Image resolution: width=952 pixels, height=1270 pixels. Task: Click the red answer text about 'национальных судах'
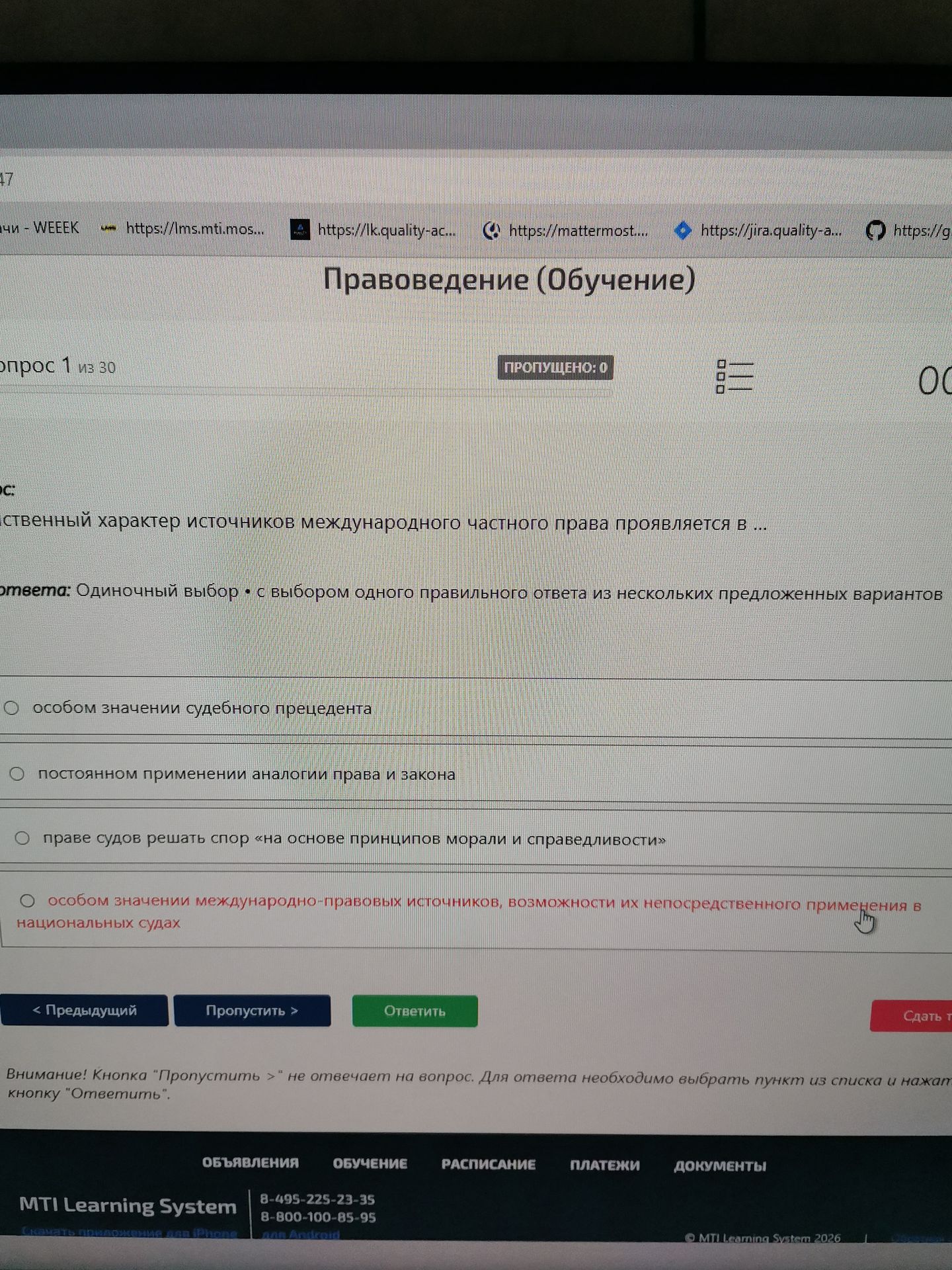(x=469, y=911)
